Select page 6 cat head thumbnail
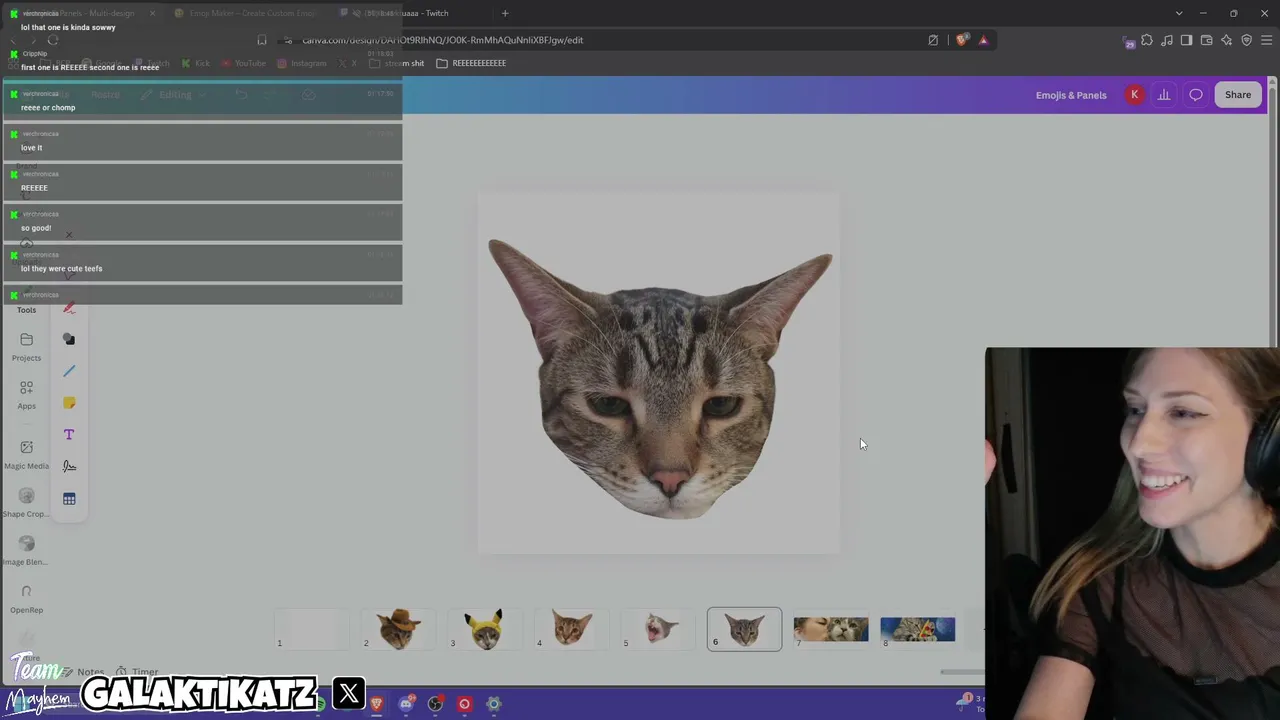The width and height of the screenshot is (1280, 720). pos(745,629)
